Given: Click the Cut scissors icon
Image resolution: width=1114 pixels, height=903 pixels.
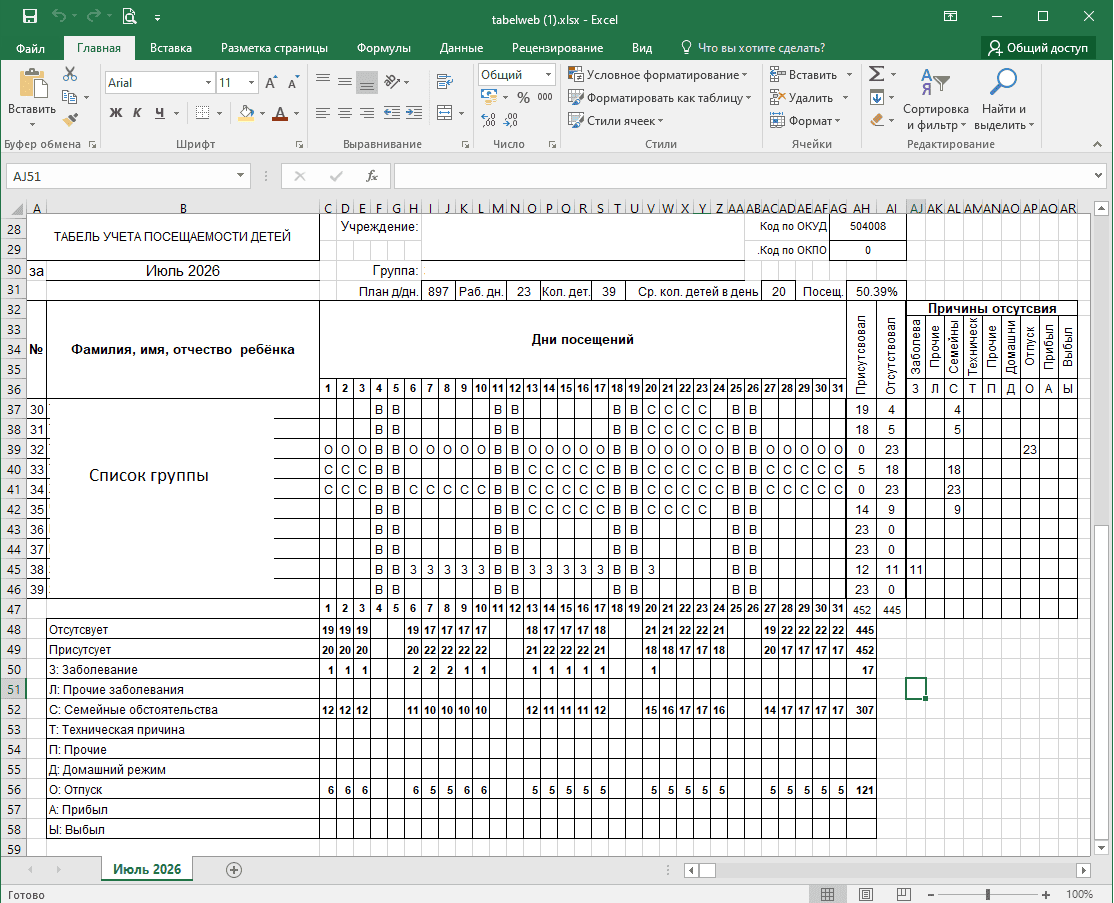Looking at the screenshot, I should click(x=70, y=74).
